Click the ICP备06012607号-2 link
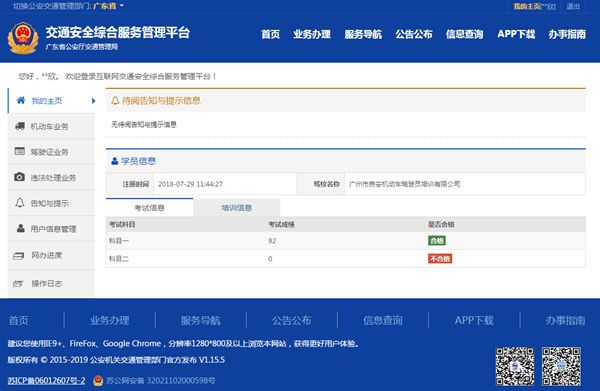The width and height of the screenshot is (600, 391). coord(46,381)
